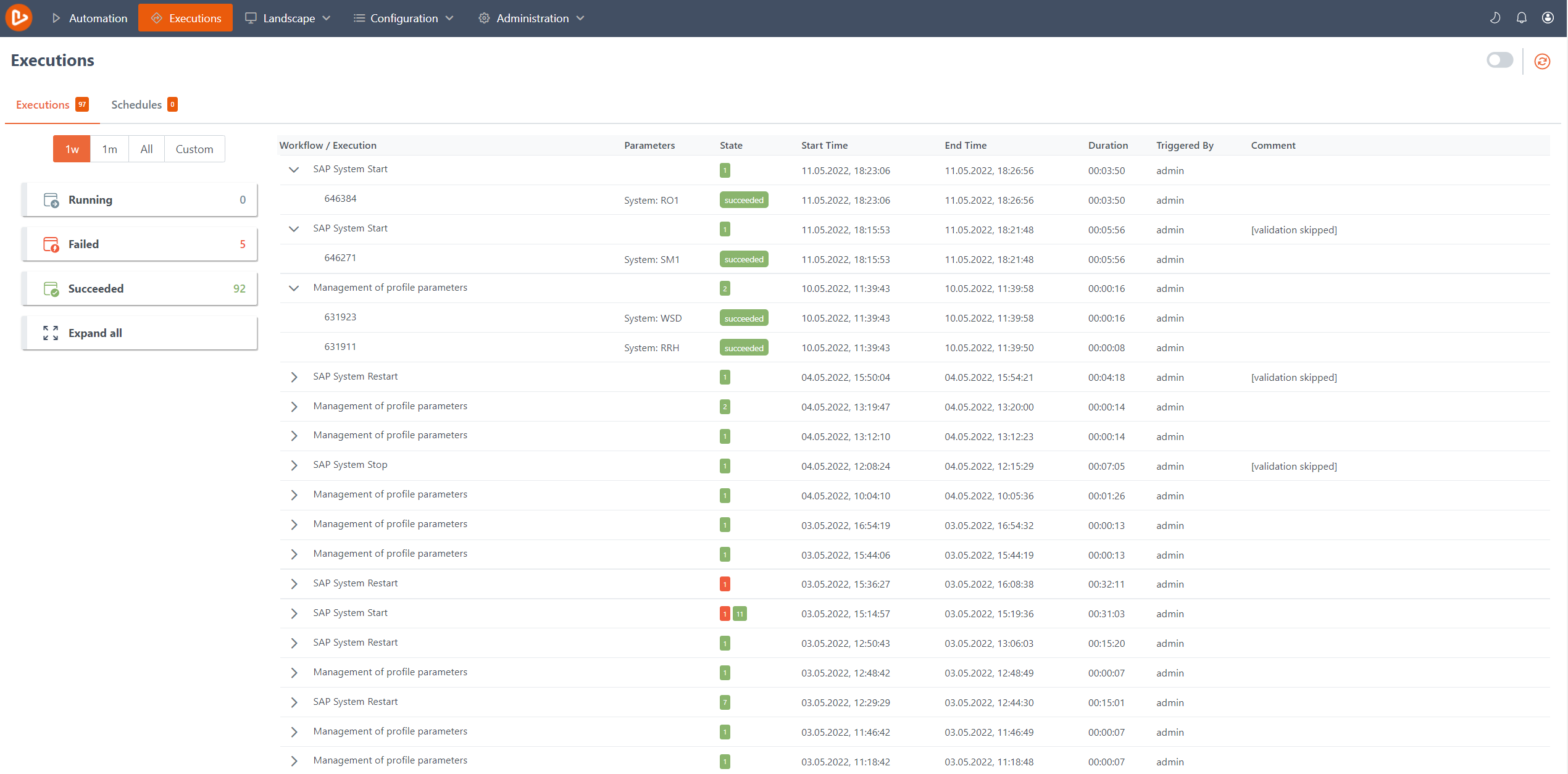Click the dark mode moon icon
The image size is (1568, 774).
[1495, 18]
